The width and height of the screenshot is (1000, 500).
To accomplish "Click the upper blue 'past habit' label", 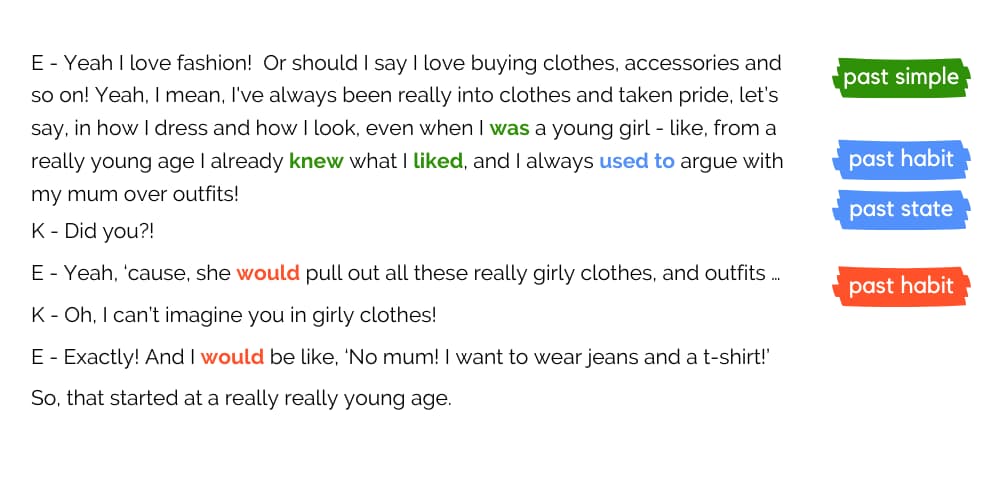I will pyautogui.click(x=900, y=159).
